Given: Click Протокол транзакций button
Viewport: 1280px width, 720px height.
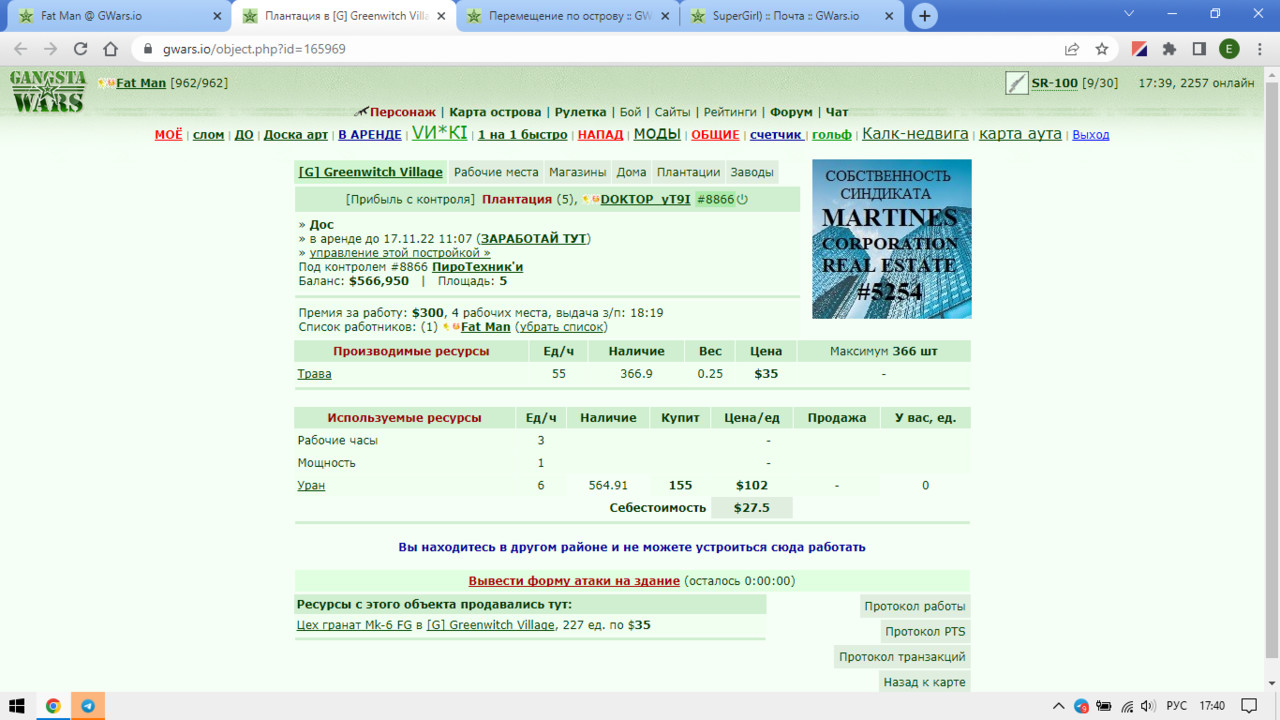Looking at the screenshot, I should (902, 657).
